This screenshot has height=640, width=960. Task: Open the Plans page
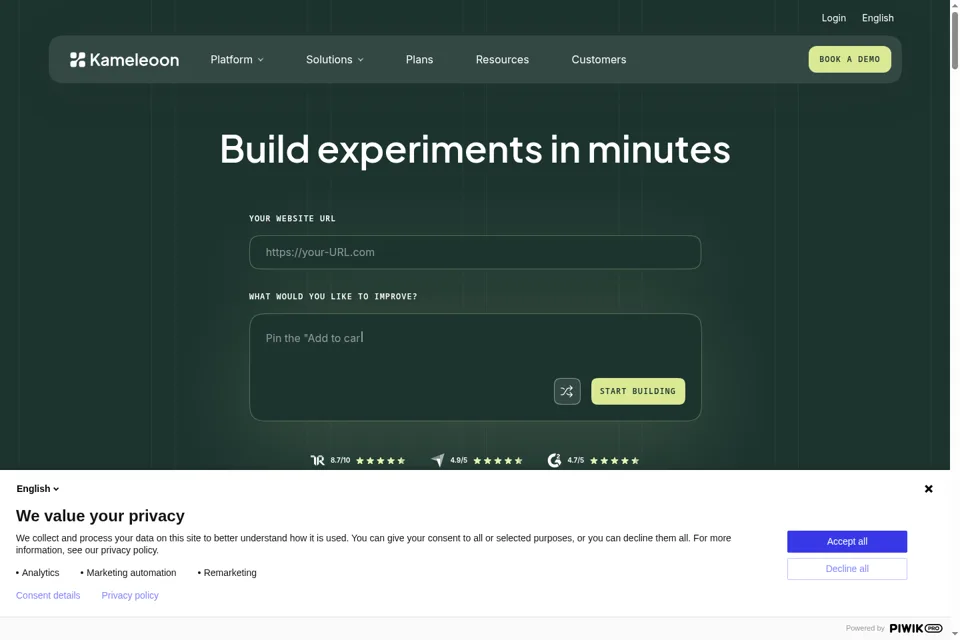coord(419,59)
